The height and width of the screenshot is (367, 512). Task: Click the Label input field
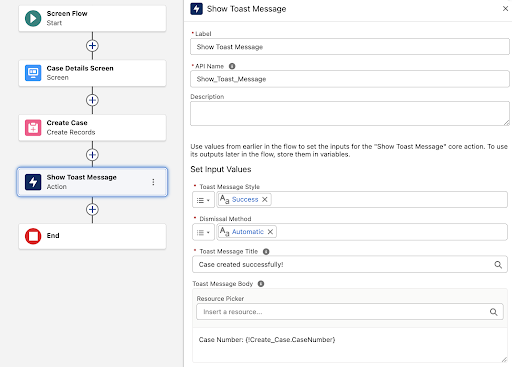(350, 47)
